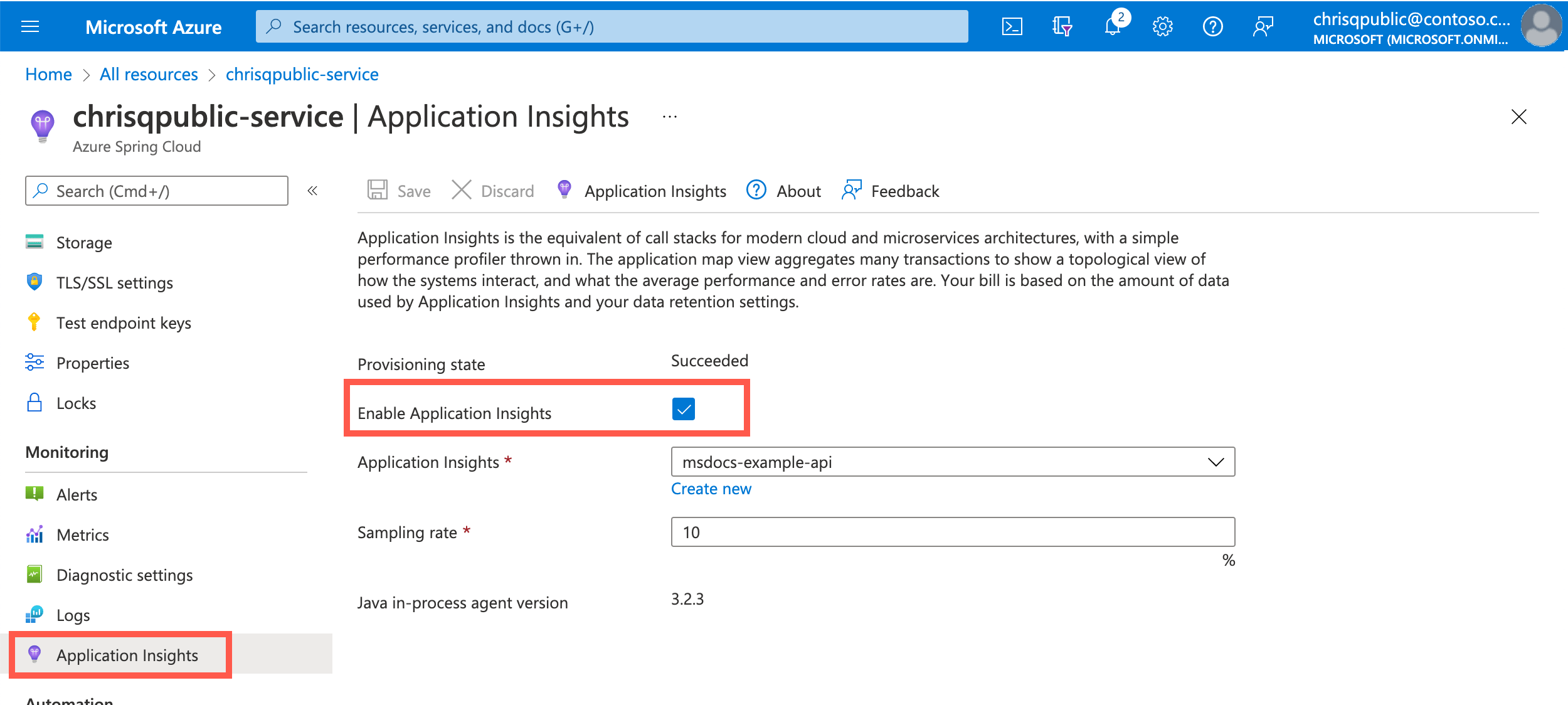Click Save in the command bar
This screenshot has height=705, width=1568.
[x=400, y=191]
